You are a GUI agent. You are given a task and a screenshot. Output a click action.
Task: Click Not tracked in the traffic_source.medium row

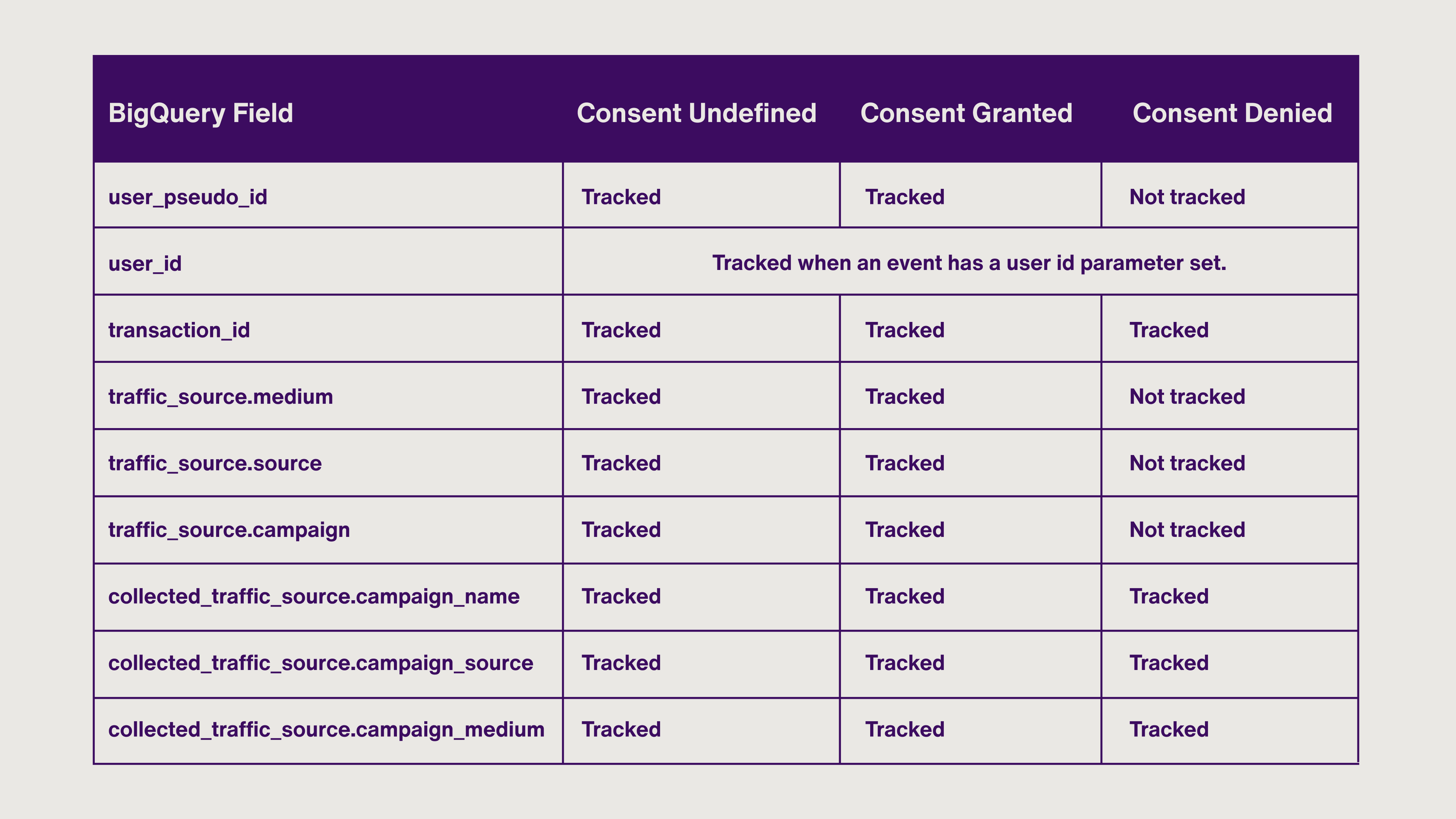(x=1187, y=397)
